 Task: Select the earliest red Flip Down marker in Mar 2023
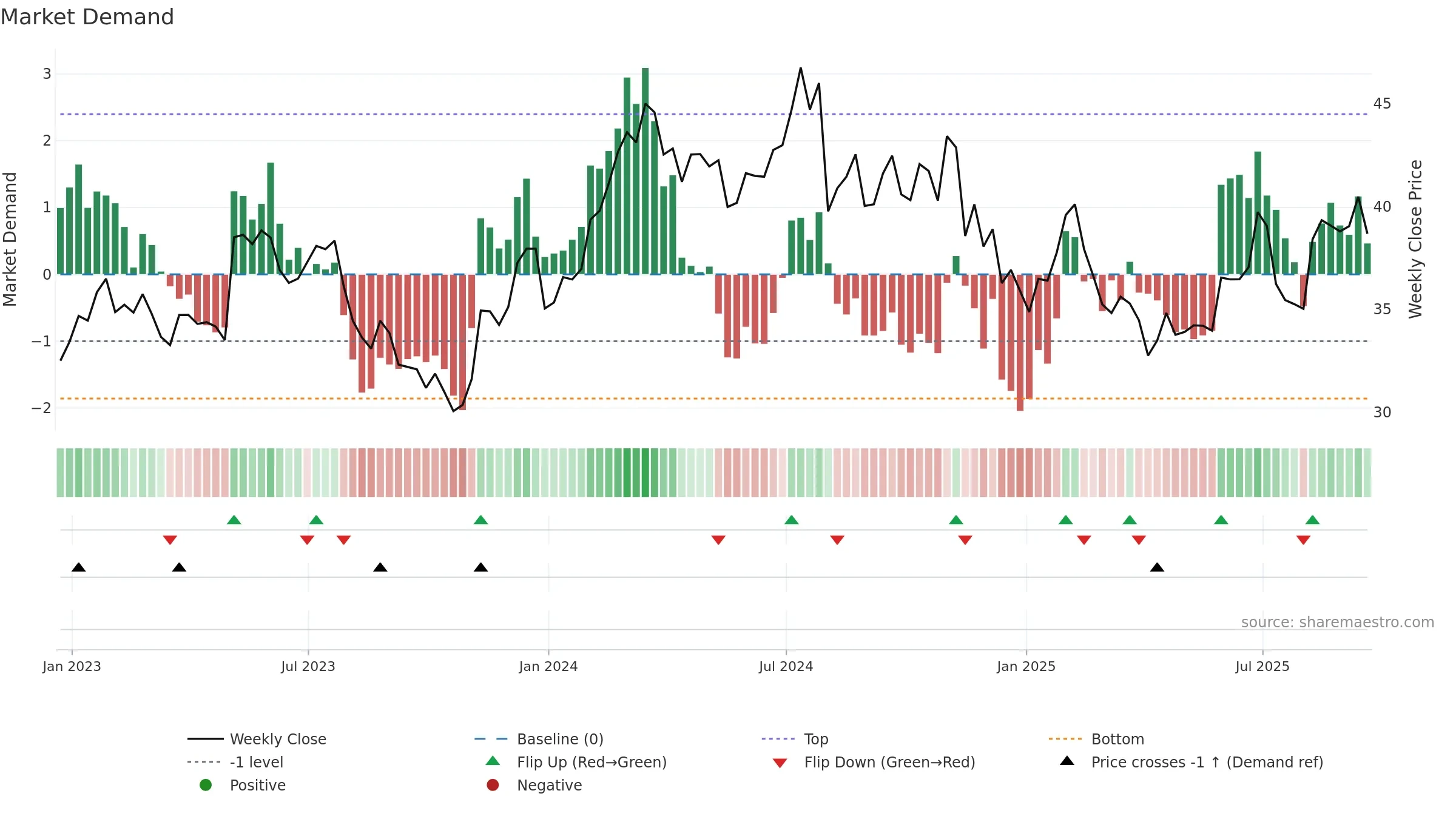click(170, 540)
